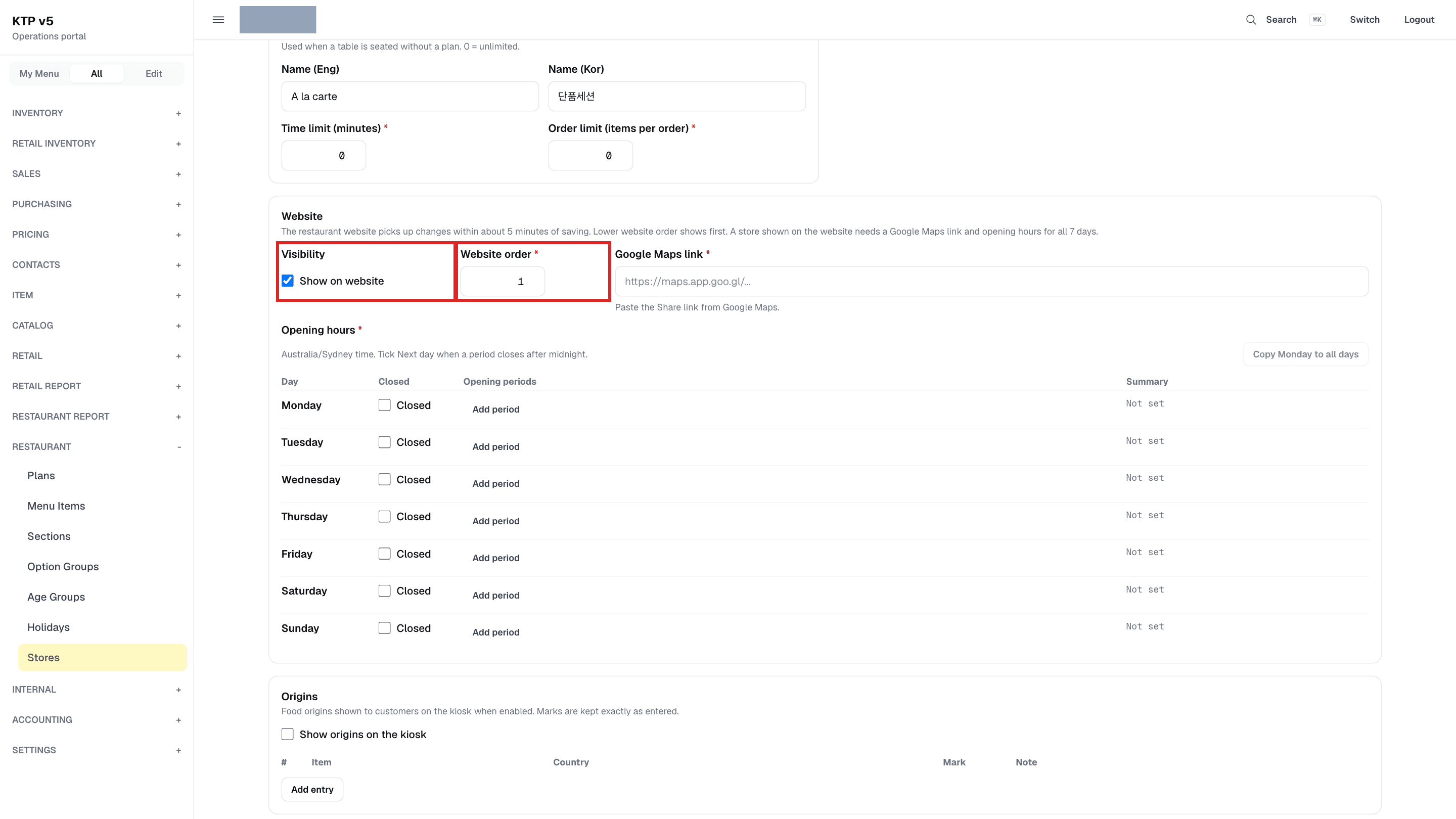Click the logo placeholder in header
Screen dimensions: 1456x819
[278, 20]
